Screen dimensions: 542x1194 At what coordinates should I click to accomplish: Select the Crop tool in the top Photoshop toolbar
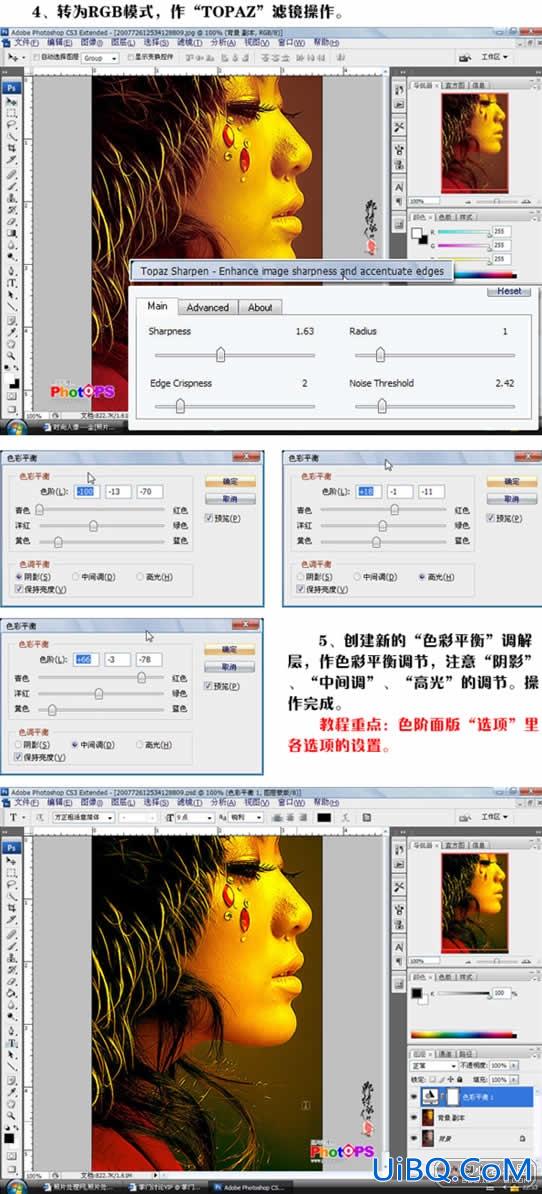click(12, 147)
